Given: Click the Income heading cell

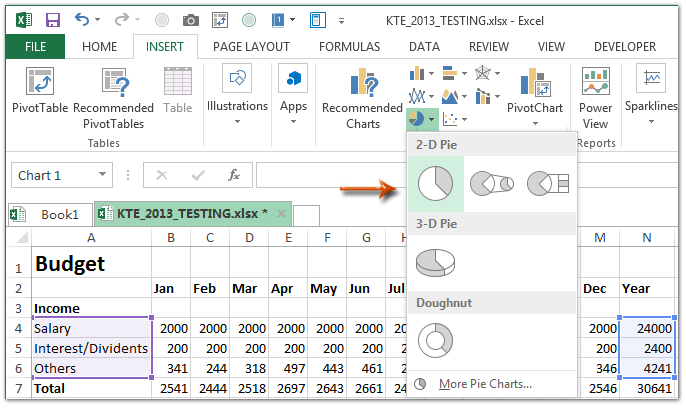Looking at the screenshot, I should tap(91, 308).
